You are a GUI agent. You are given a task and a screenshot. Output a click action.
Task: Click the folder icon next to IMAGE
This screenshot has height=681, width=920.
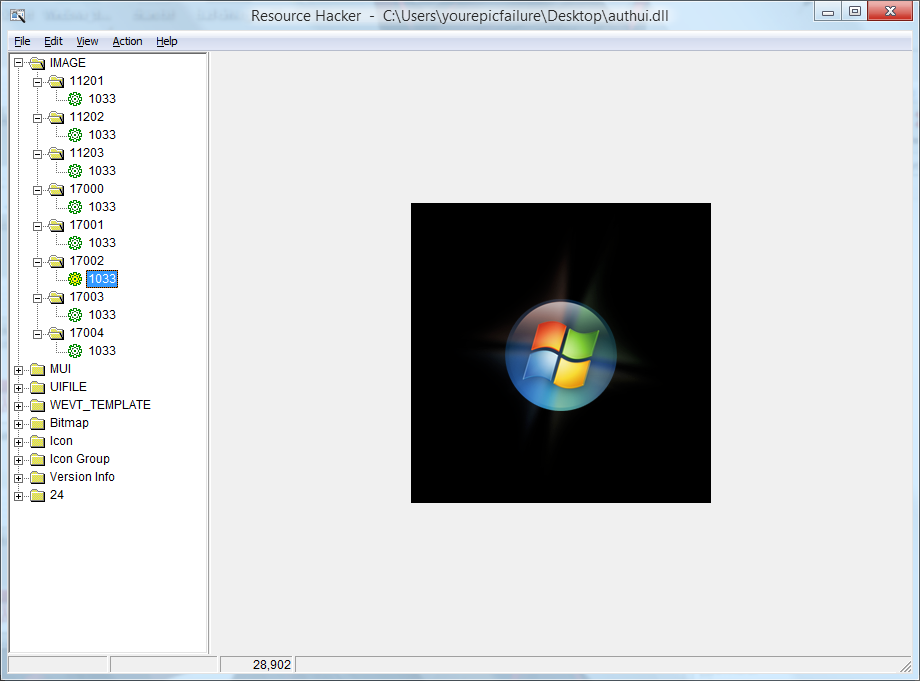tap(37, 62)
